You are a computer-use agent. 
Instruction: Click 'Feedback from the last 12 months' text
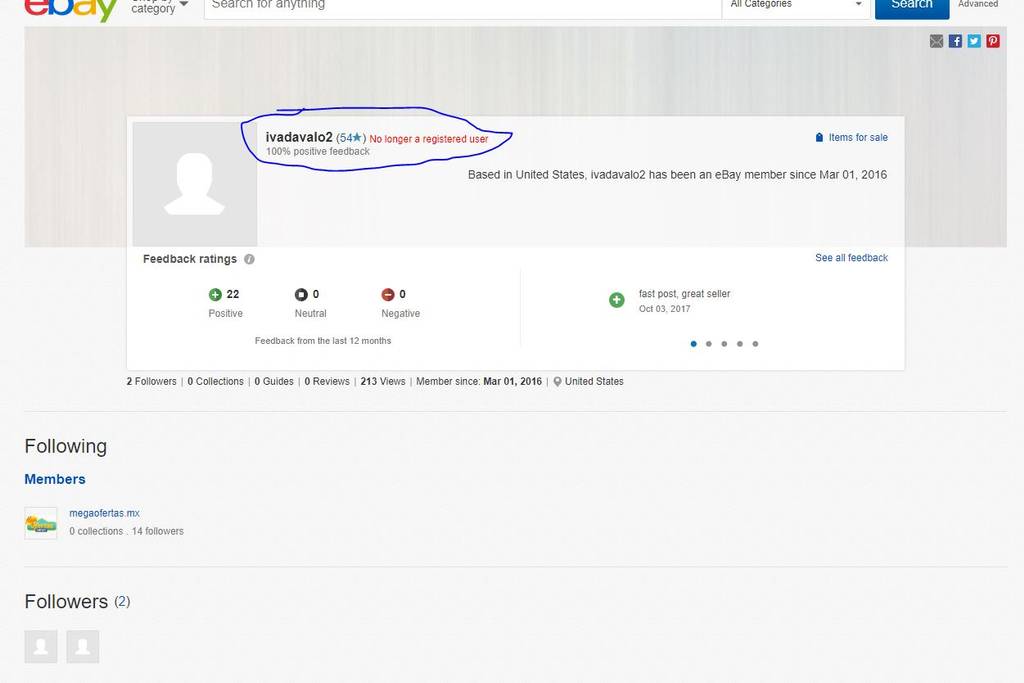[323, 341]
